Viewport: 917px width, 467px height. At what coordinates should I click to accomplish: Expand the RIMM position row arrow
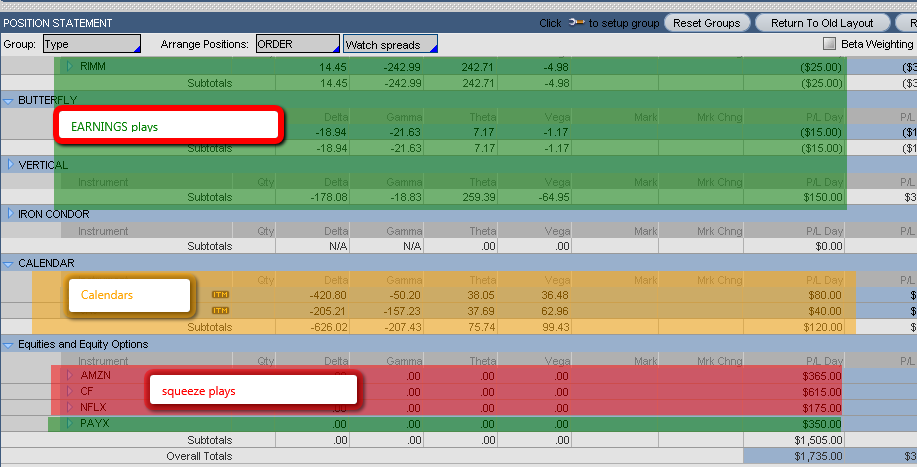tap(70, 67)
